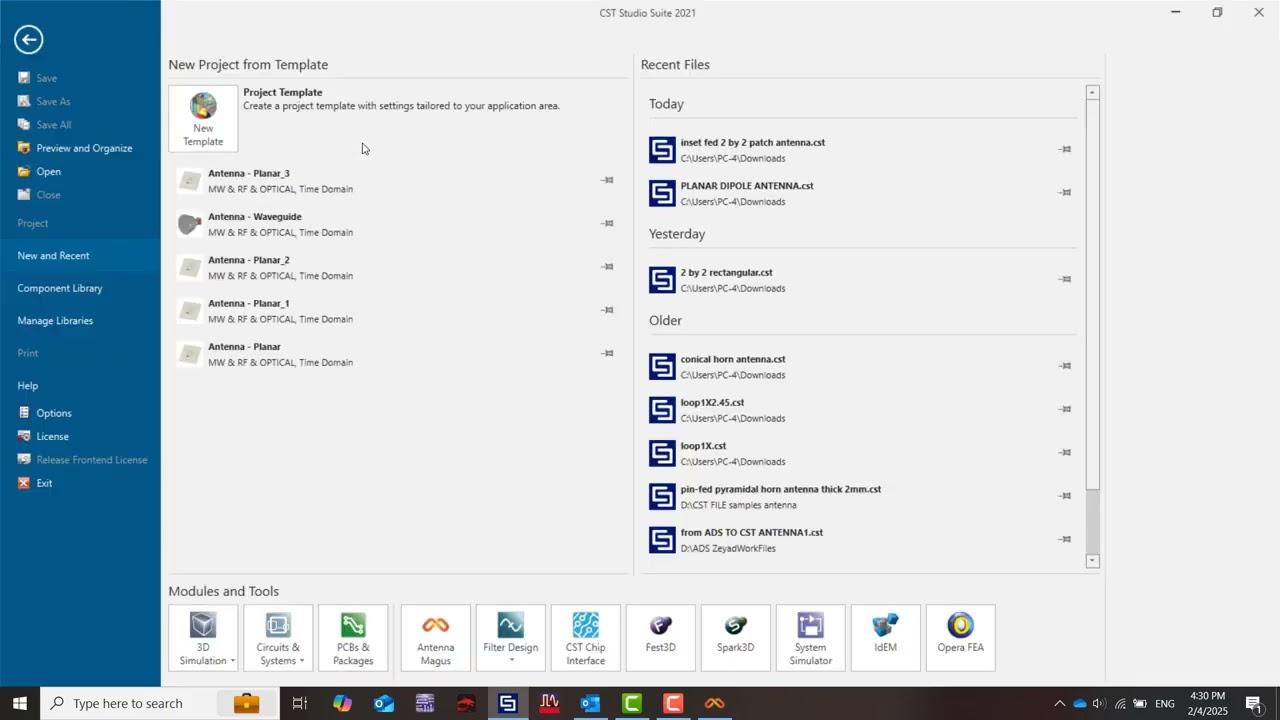The height and width of the screenshot is (720, 1280).
Task: Open Task View on taskbar
Action: pos(299,704)
